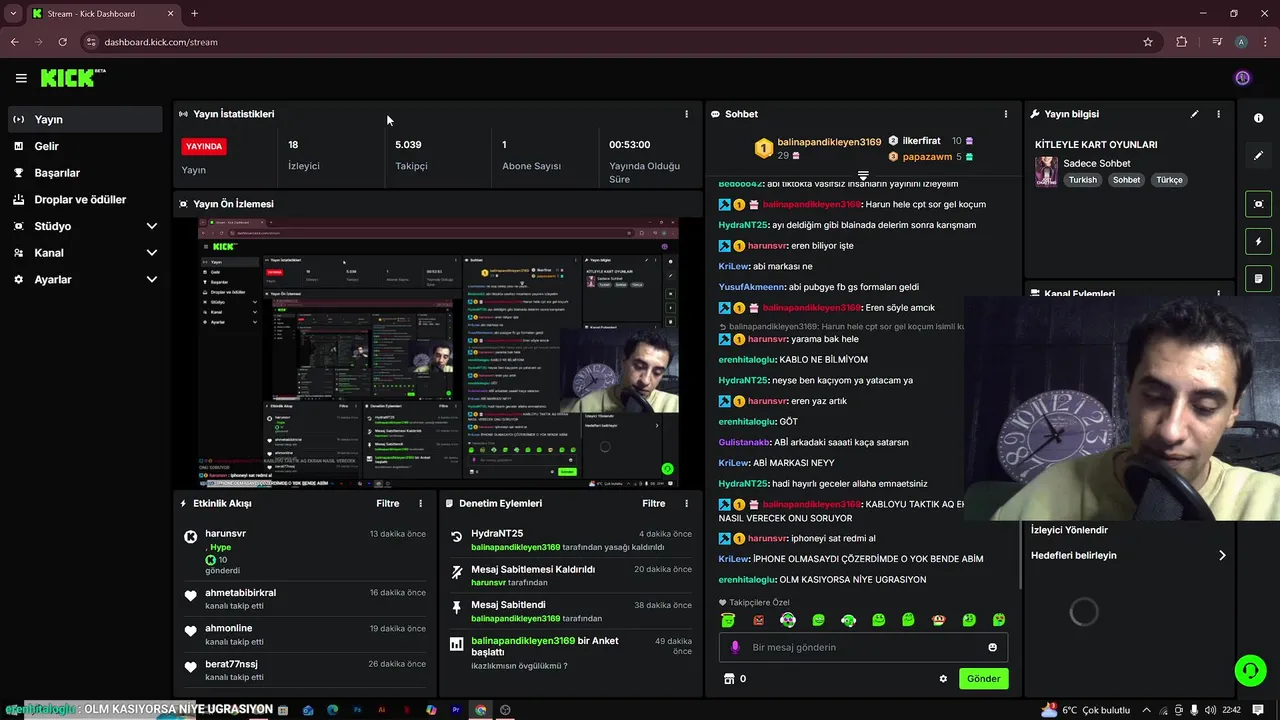Click the YAYINDA live status badge
1280x720 pixels.
[x=204, y=146]
